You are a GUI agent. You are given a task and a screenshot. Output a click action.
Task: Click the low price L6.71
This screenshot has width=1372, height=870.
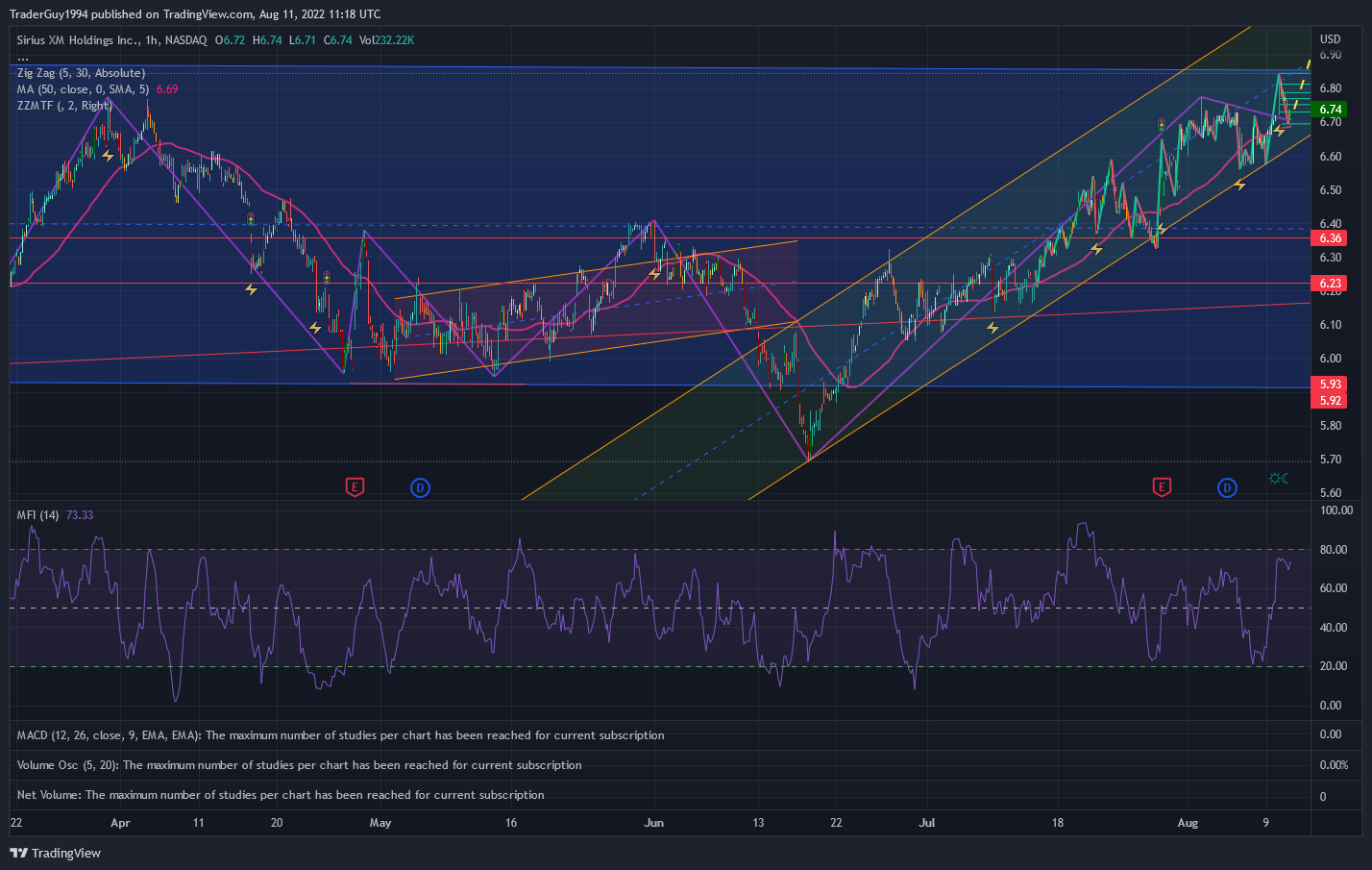[303, 40]
